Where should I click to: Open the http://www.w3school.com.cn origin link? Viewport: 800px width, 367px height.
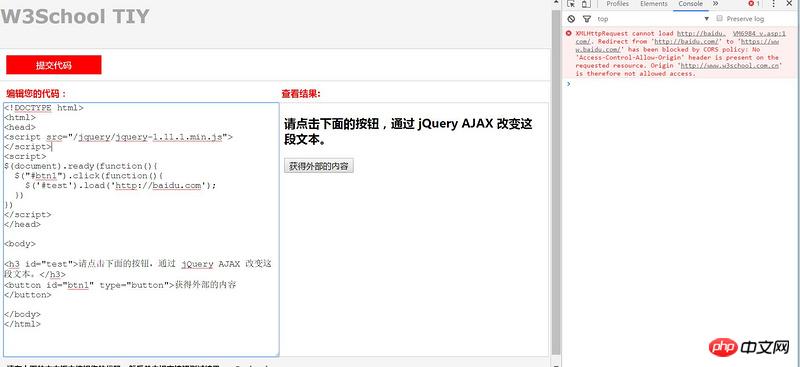click(x=730, y=66)
